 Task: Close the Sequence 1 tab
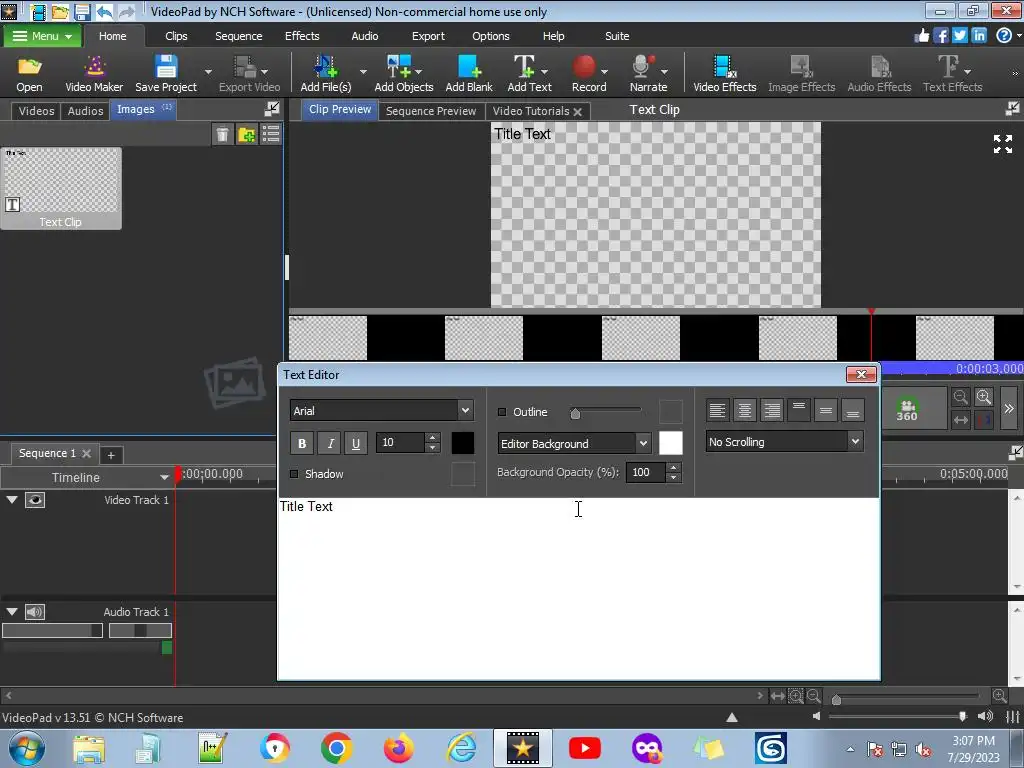coord(86,453)
